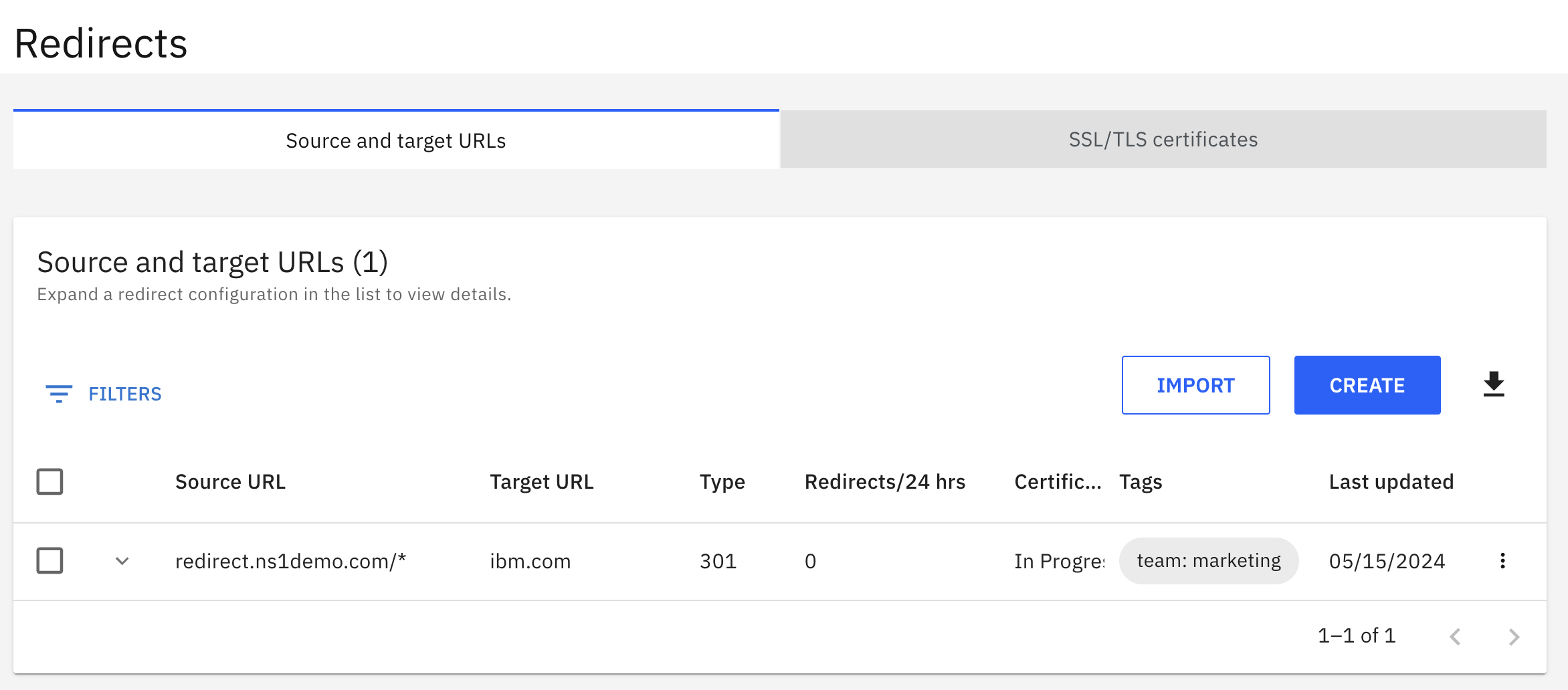Click the CREATE button
Viewport: 1568px width, 690px height.
(x=1367, y=385)
